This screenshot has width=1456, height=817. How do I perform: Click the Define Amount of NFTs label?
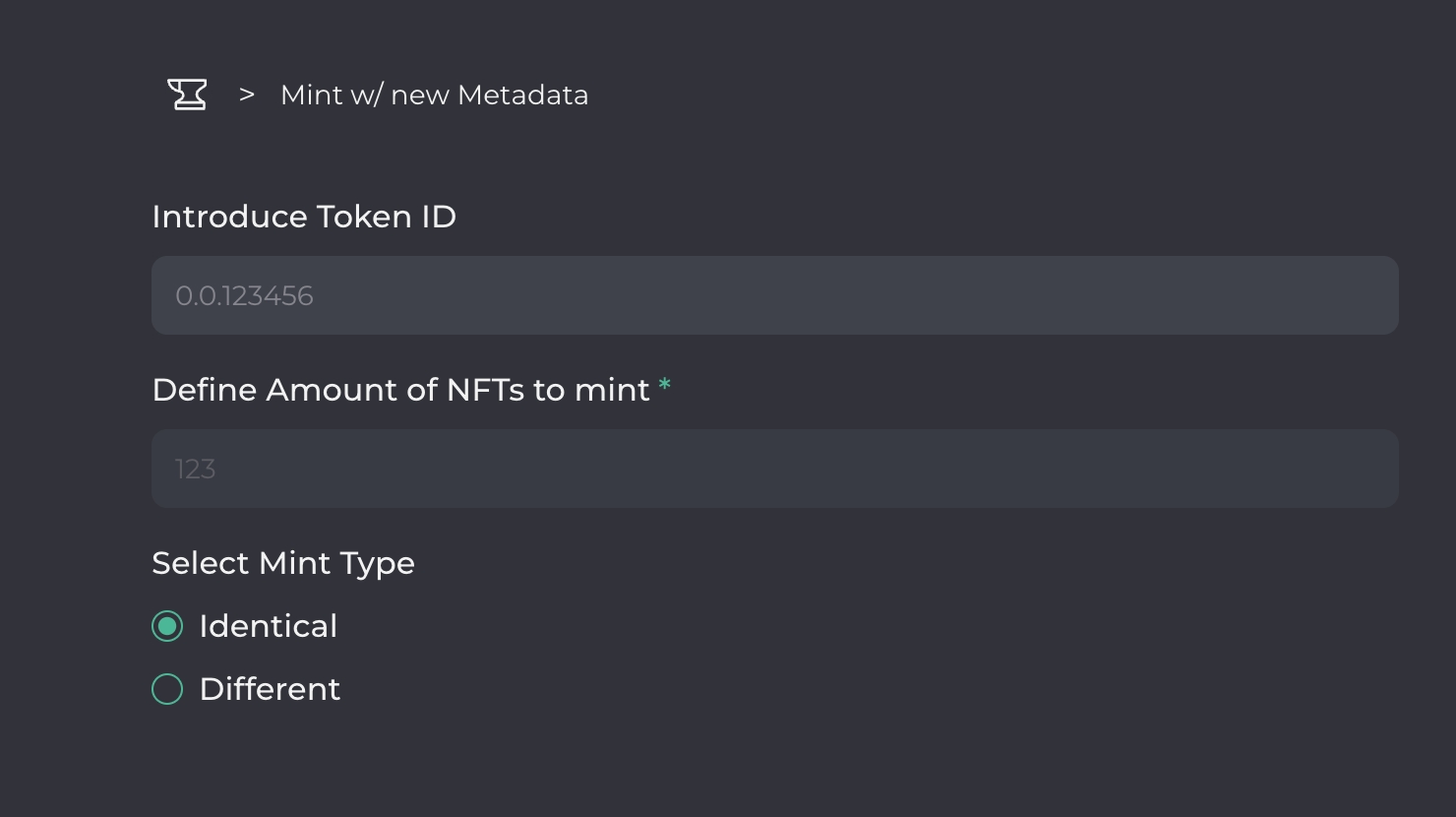(400, 390)
